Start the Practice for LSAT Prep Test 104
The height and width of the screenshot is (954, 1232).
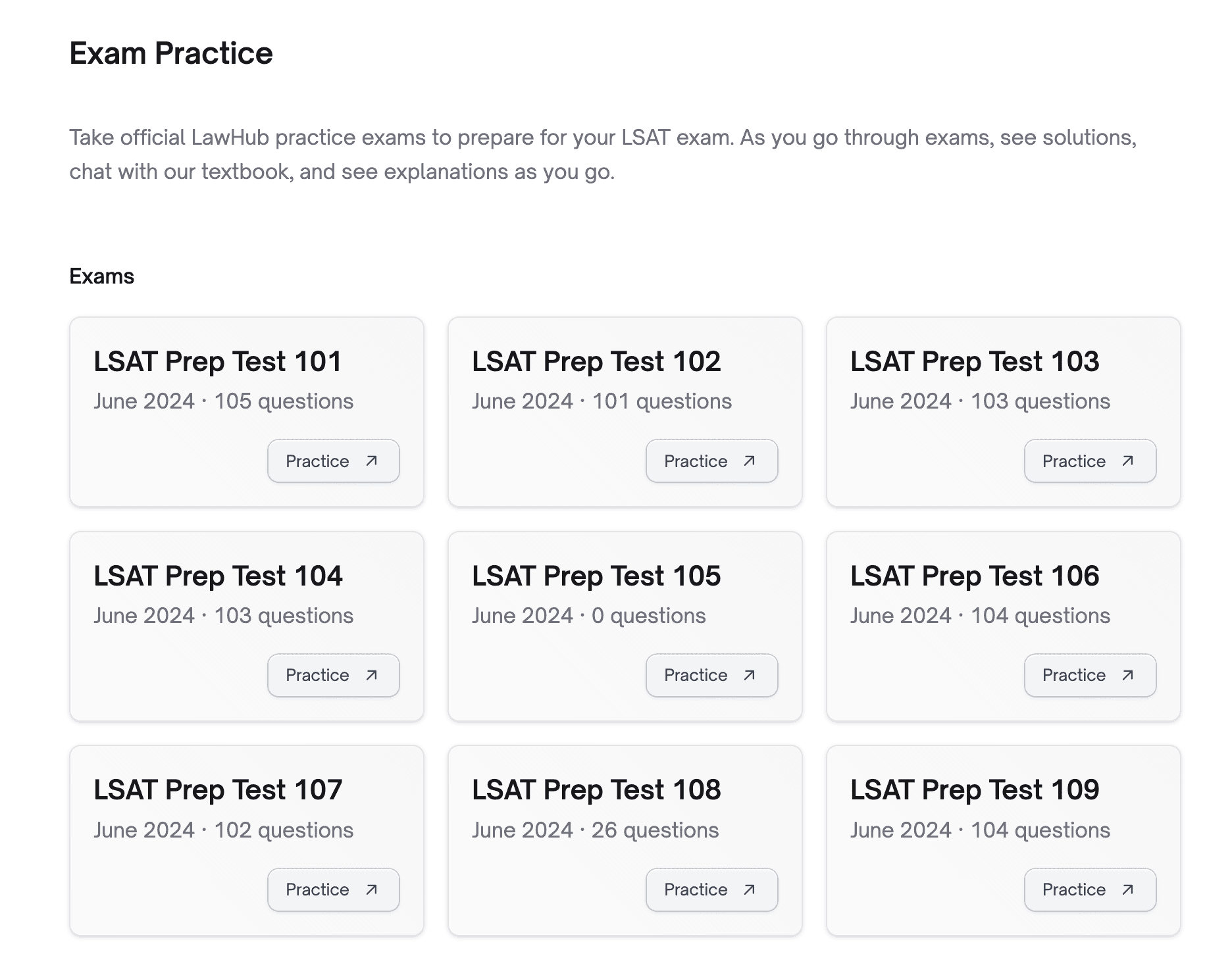[x=333, y=675]
